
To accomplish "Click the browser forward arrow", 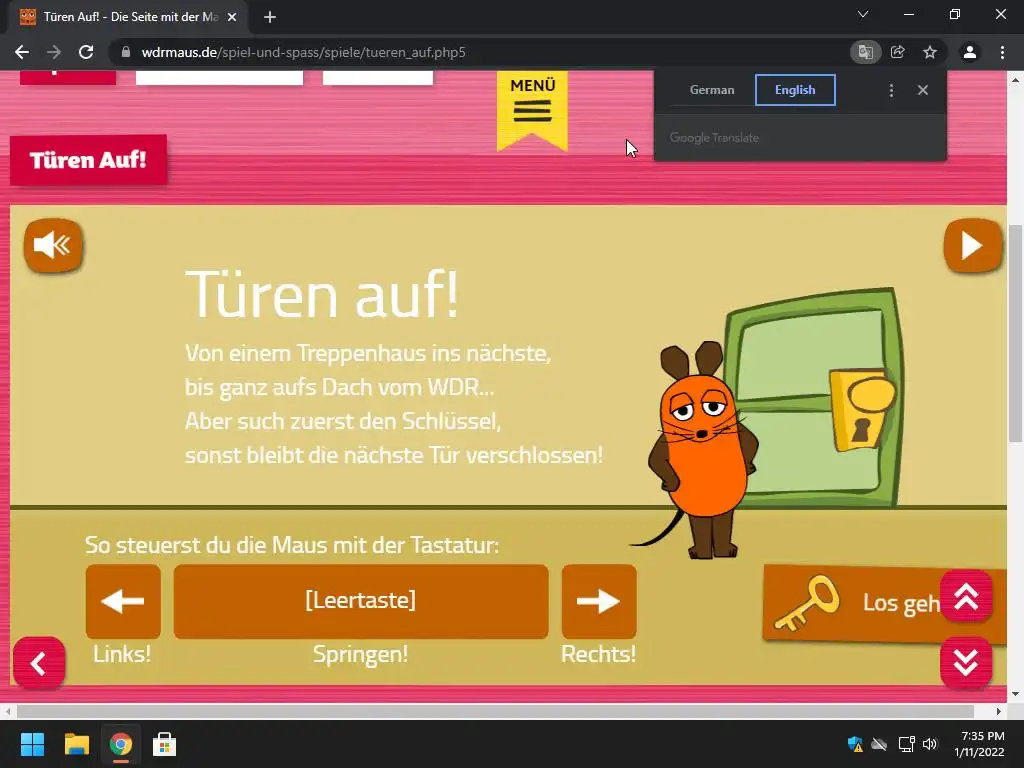I will (x=54, y=52).
